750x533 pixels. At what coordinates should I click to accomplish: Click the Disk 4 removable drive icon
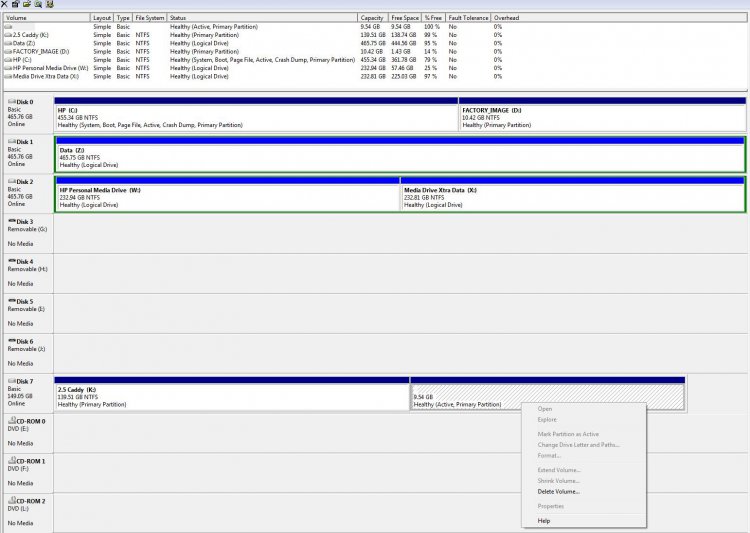(12, 261)
